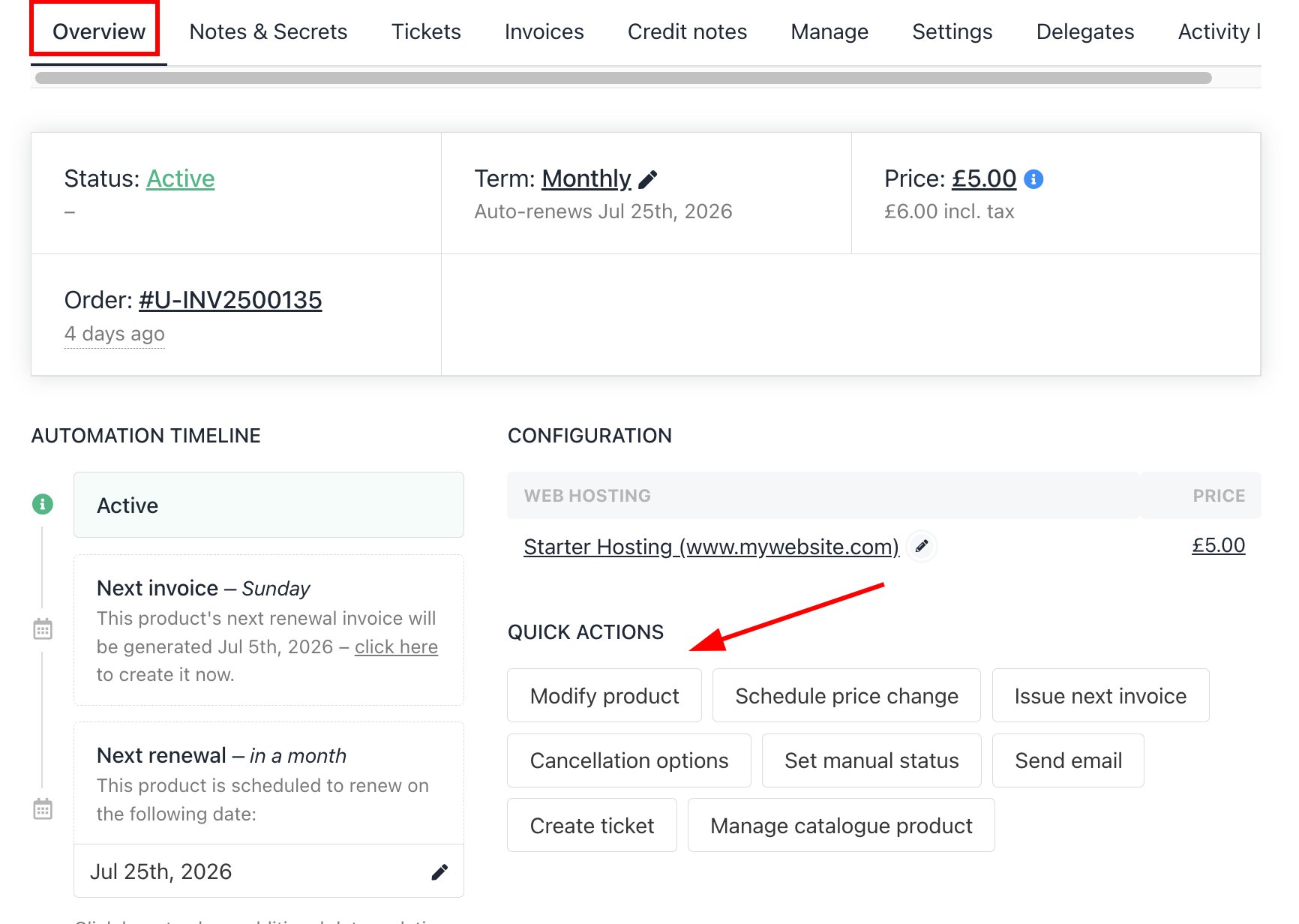Screen dimensions: 1299x924
Task: Click the Modify product button
Action: tap(604, 696)
